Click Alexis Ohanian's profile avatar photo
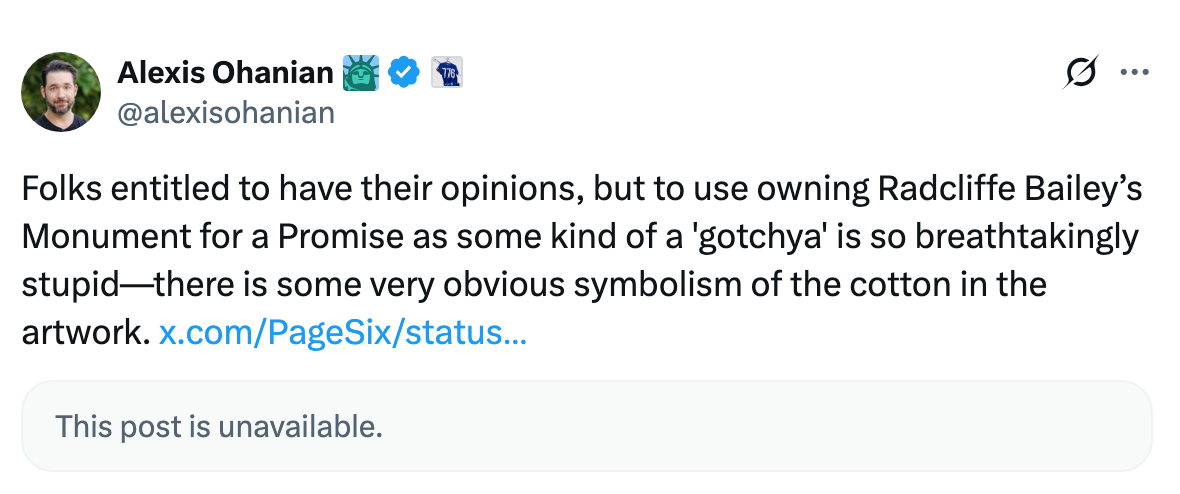The height and width of the screenshot is (494, 1180). pyautogui.click(x=61, y=92)
